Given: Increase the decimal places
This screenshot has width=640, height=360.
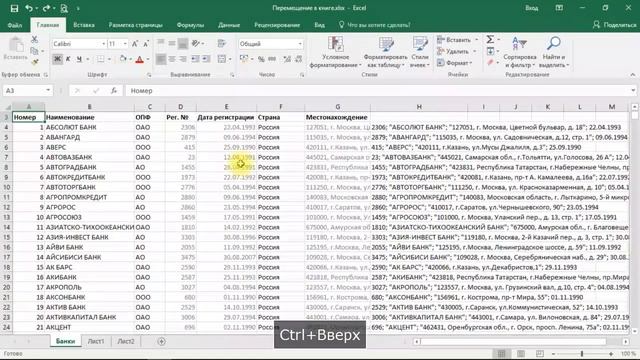Looking at the screenshot, I should [x=287, y=60].
